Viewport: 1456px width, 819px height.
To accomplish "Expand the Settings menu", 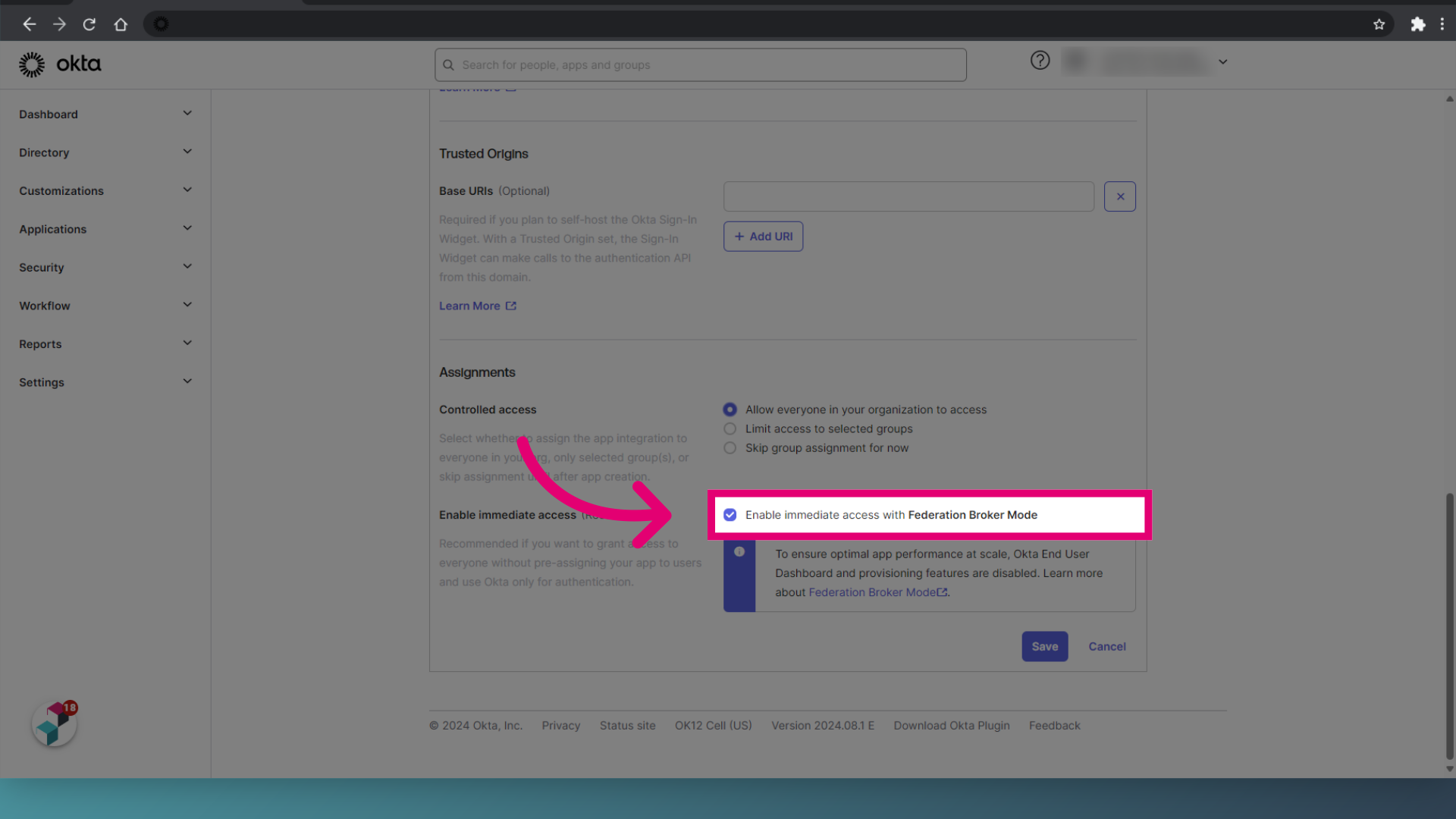I will pos(105,382).
